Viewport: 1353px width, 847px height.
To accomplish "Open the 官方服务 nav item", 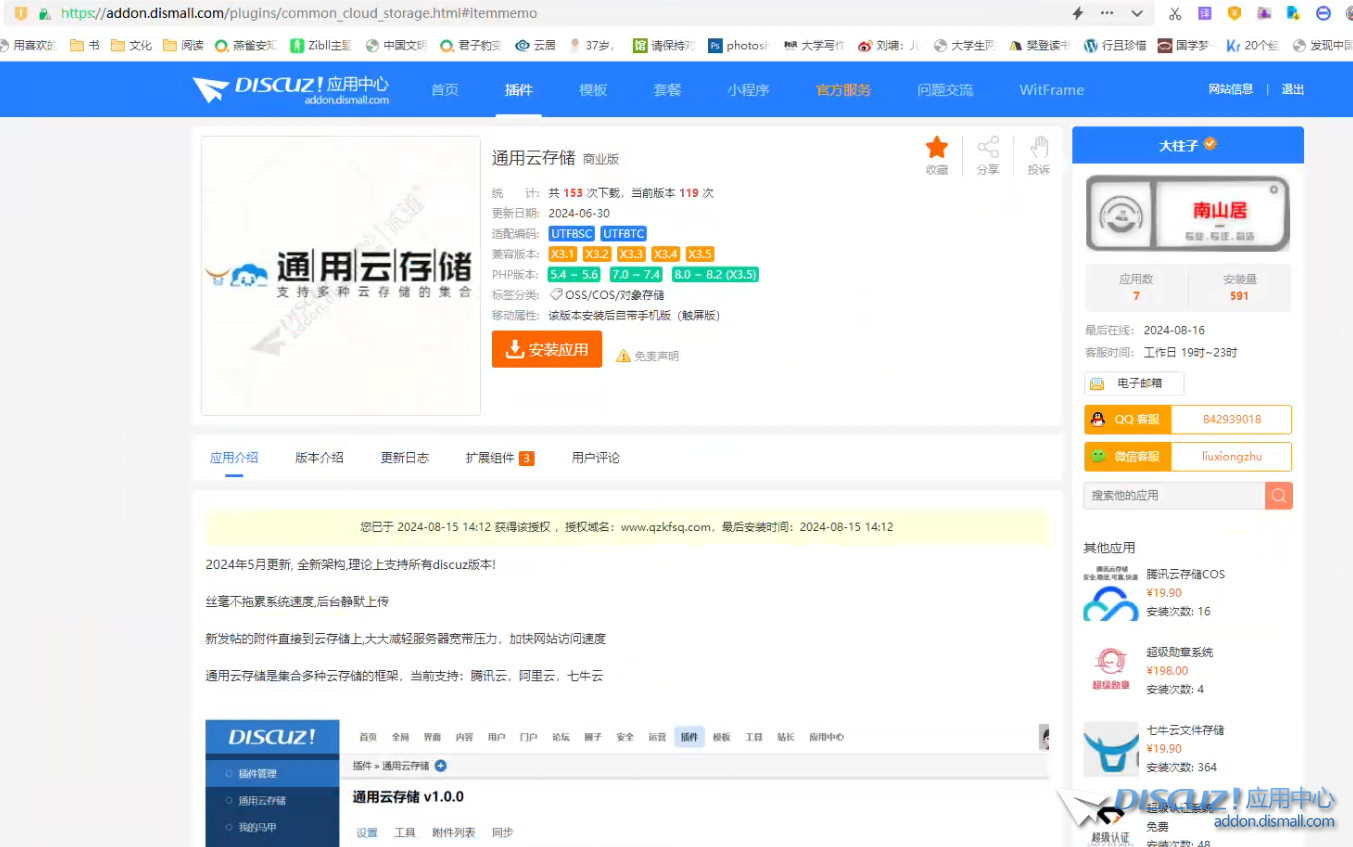I will coord(843,90).
